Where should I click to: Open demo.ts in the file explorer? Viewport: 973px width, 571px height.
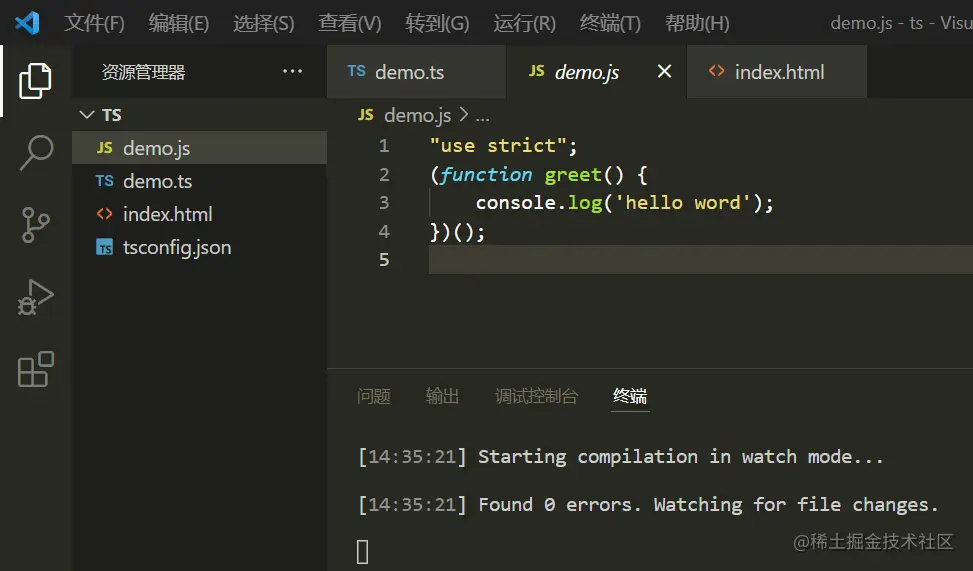pos(199,181)
